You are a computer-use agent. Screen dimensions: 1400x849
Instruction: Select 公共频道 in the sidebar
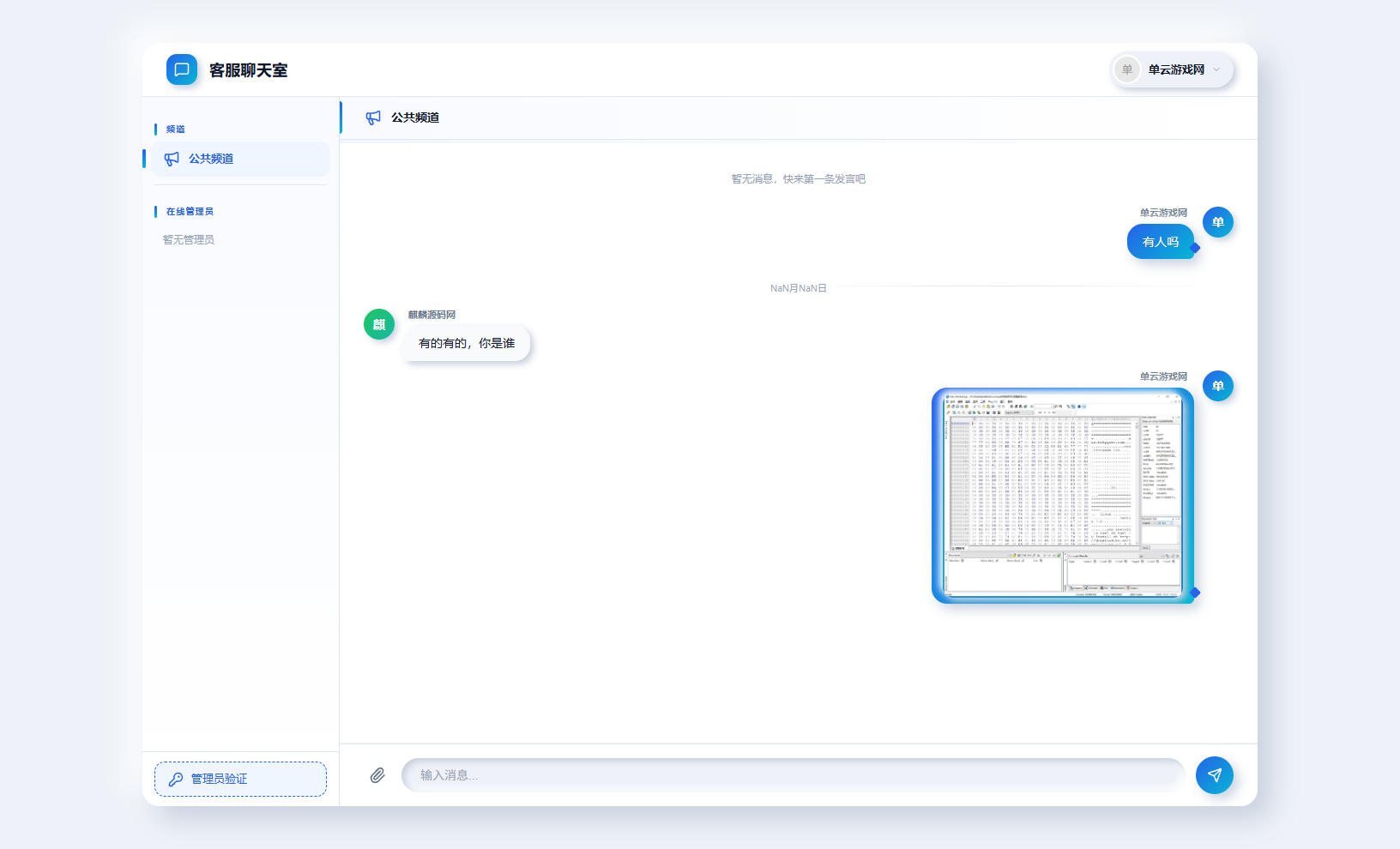point(240,159)
